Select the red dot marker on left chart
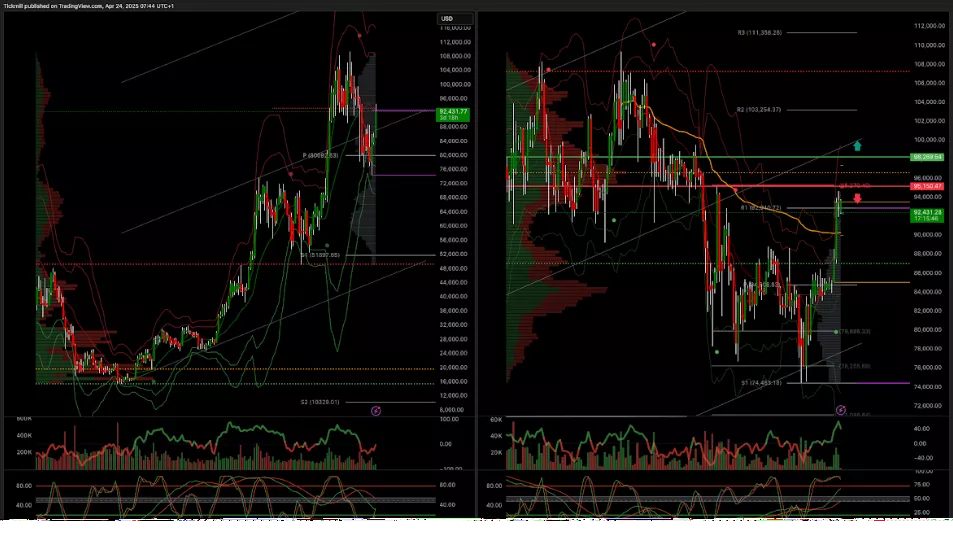Image resolution: width=953 pixels, height=555 pixels. click(290, 174)
